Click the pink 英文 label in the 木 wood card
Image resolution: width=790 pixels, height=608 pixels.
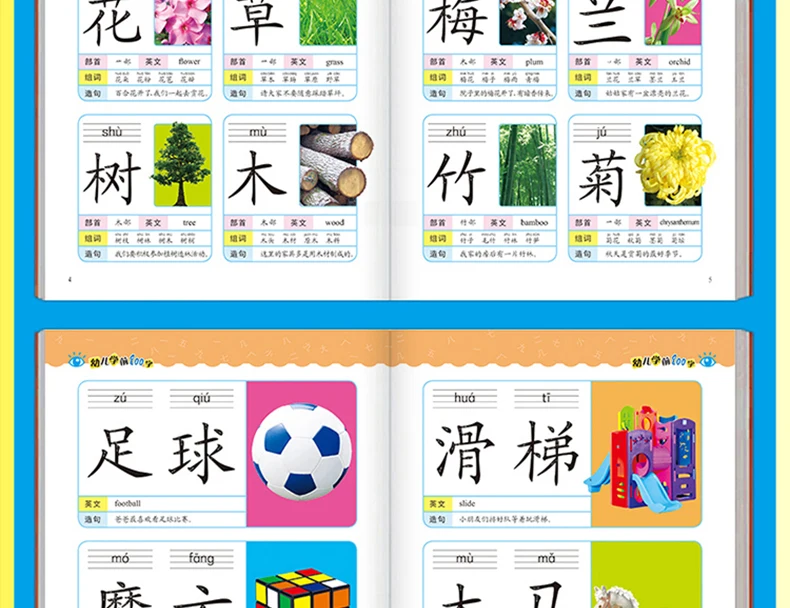point(298,223)
